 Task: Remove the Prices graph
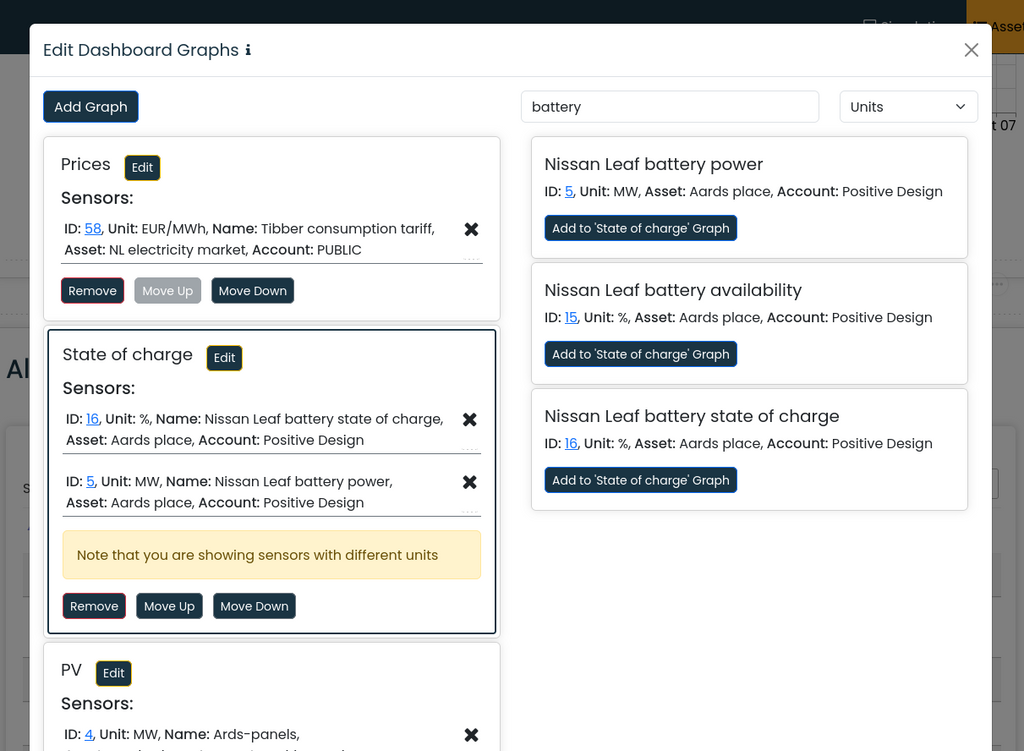92,290
